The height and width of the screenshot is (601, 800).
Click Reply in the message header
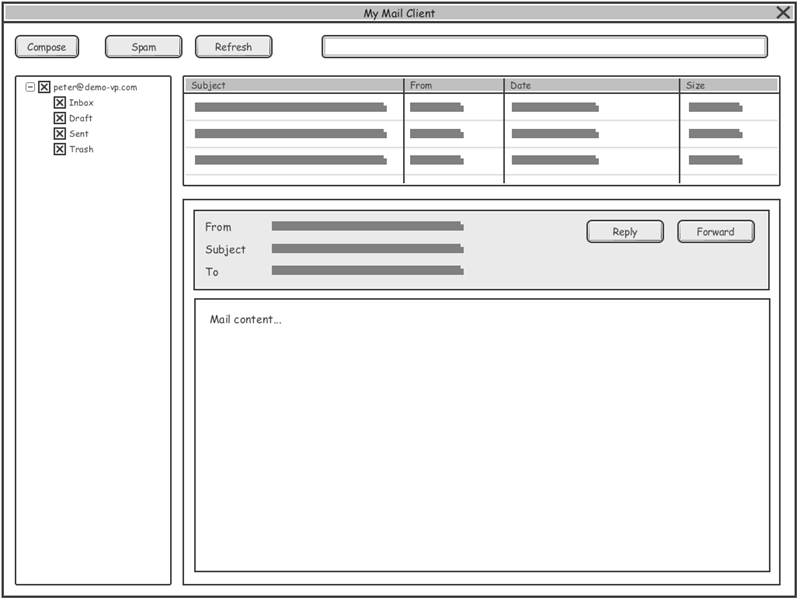(625, 232)
